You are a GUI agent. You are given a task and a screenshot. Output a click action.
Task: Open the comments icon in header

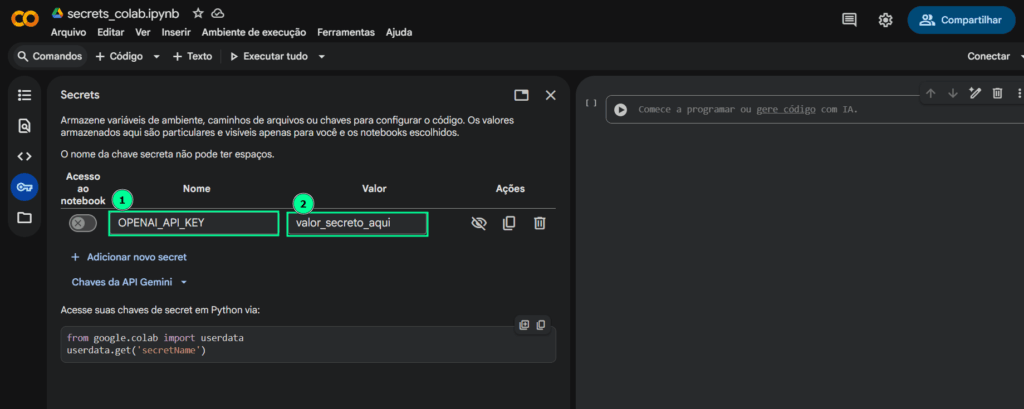click(x=849, y=20)
